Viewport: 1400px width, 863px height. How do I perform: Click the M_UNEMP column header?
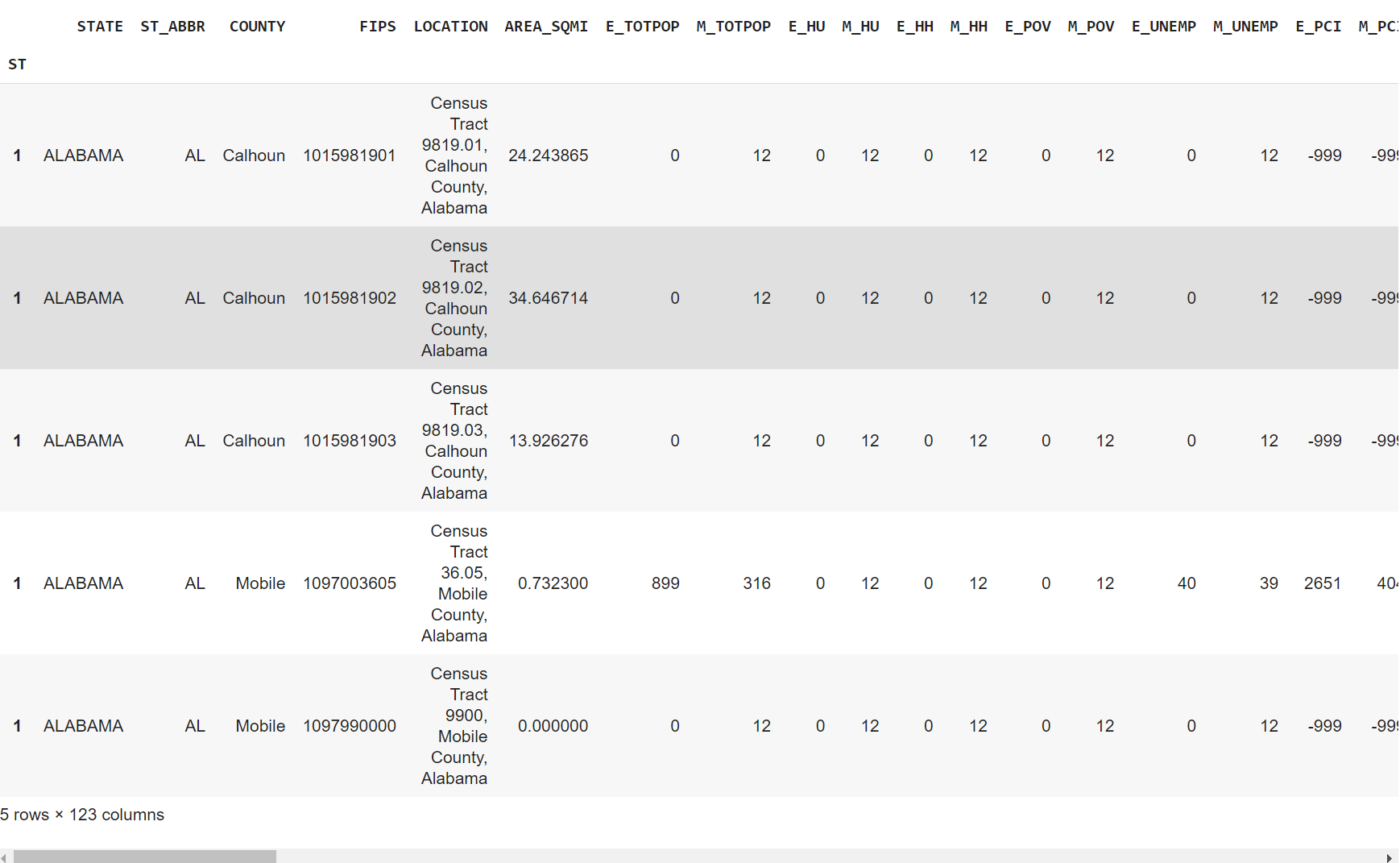pos(1245,26)
